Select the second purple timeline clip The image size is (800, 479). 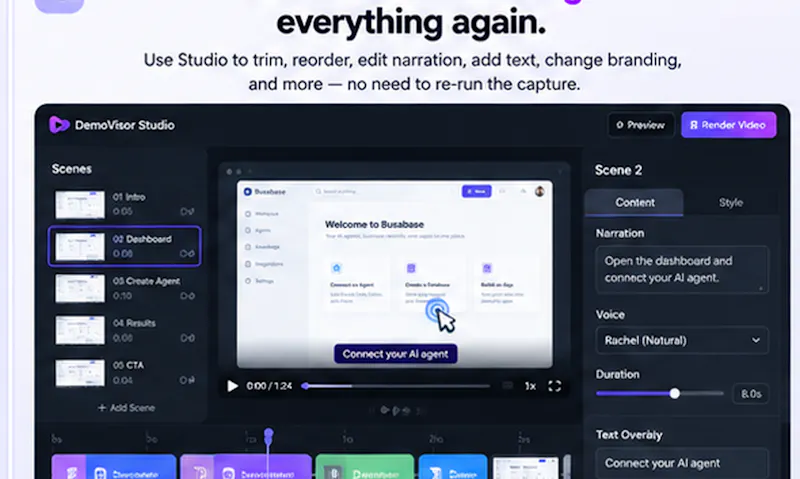pyautogui.click(x=246, y=467)
